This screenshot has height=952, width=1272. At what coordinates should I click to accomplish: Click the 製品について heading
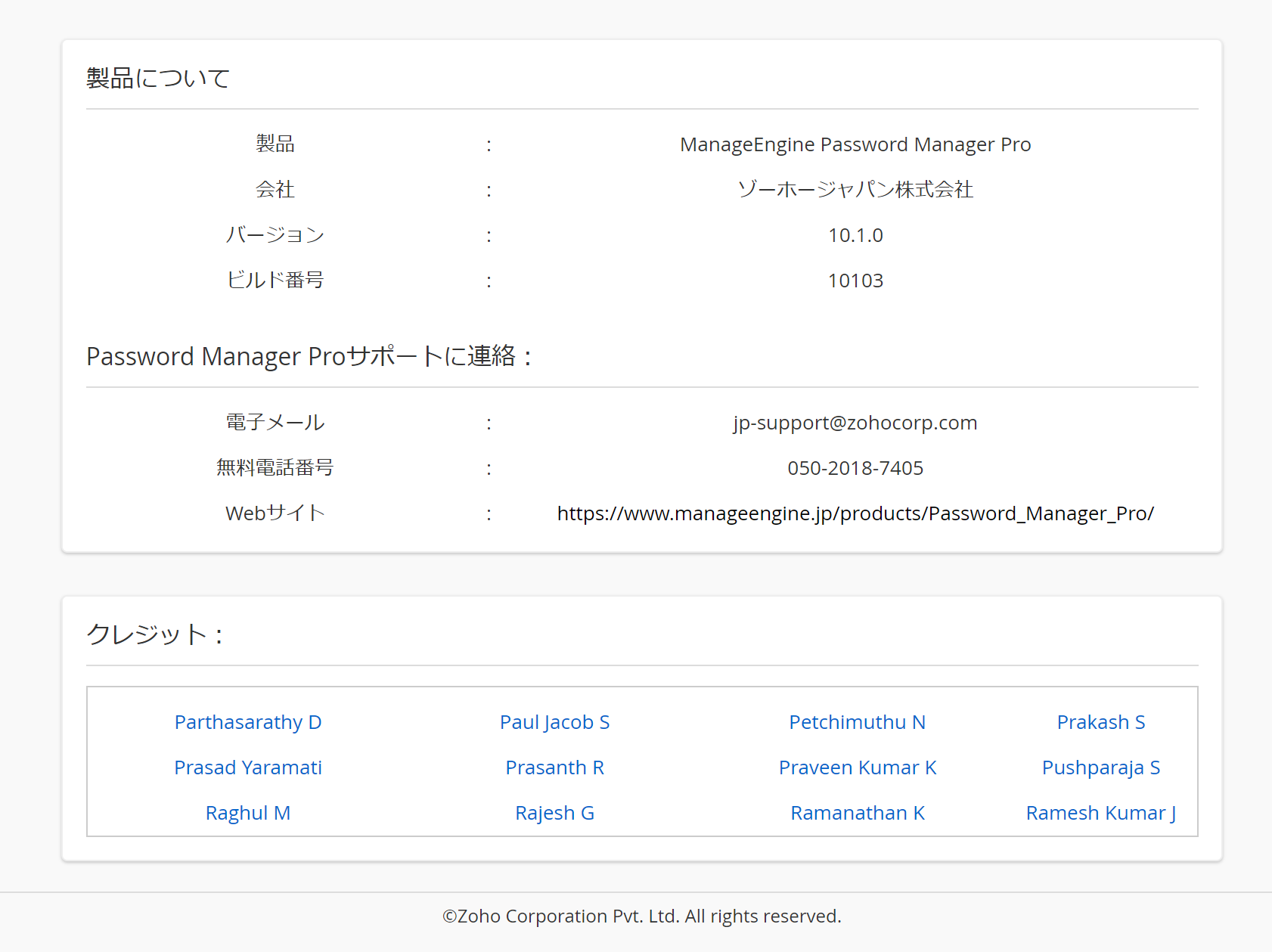(158, 78)
